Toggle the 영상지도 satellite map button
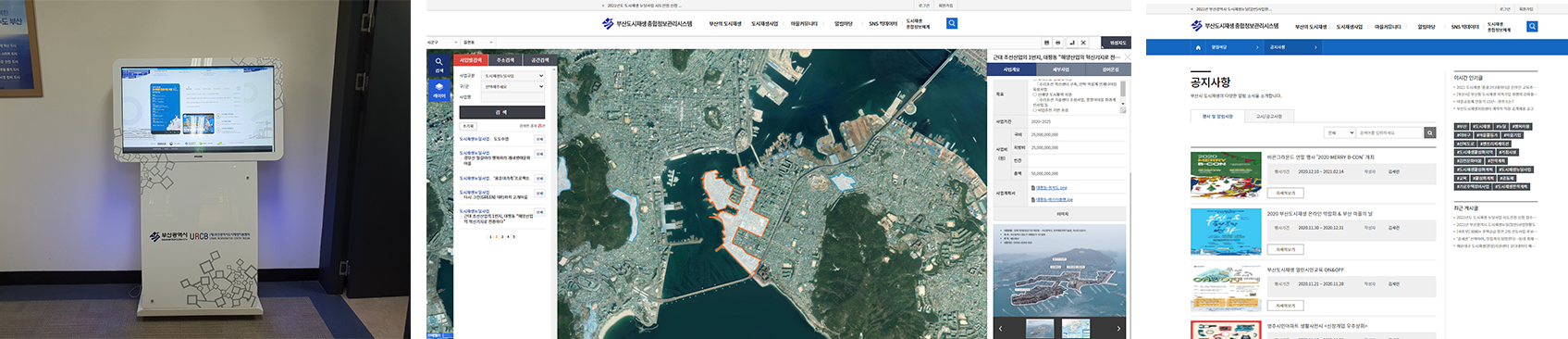Screen dimensions: 1568x339 1117,43
